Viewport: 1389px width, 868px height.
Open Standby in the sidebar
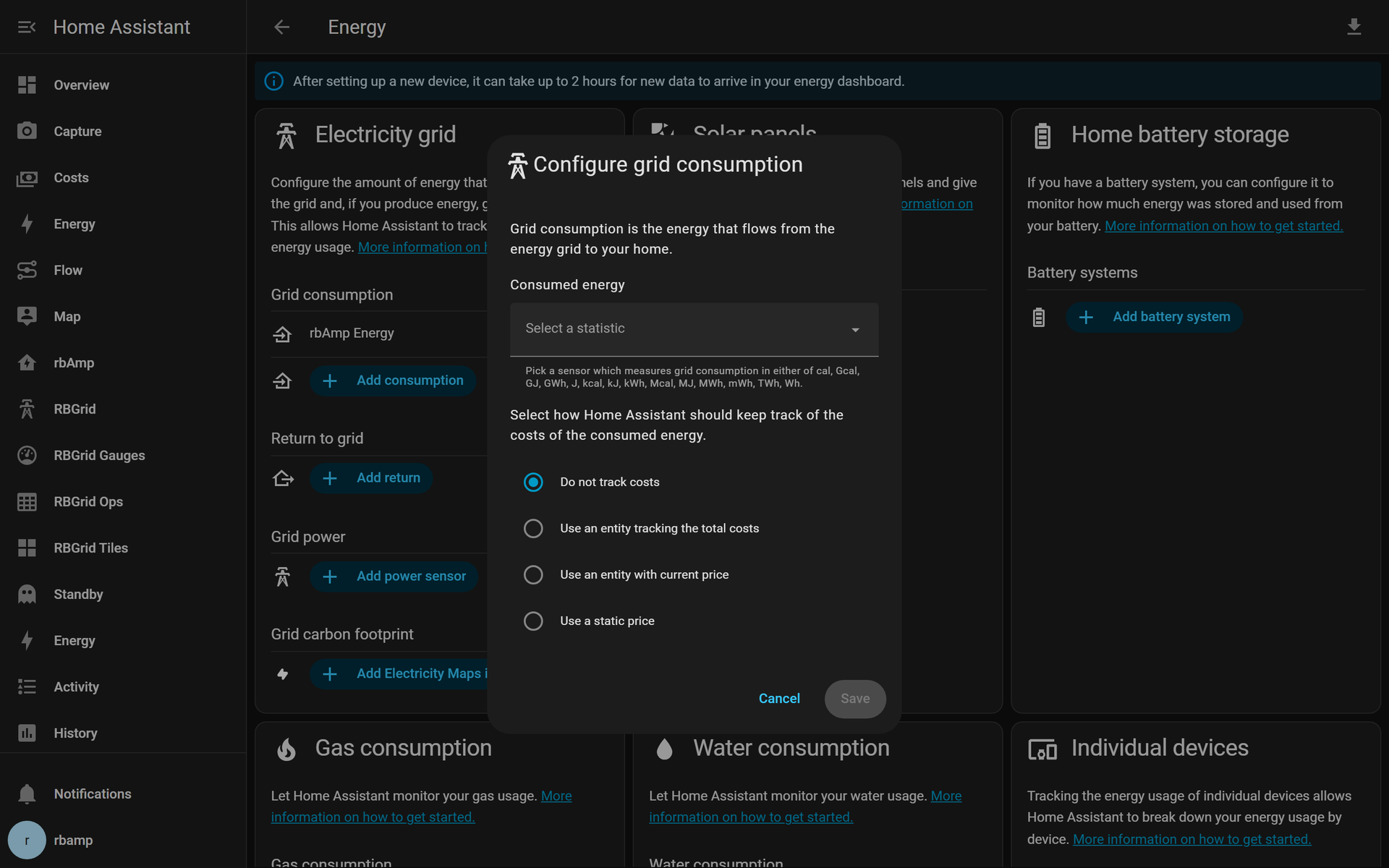[123, 594]
